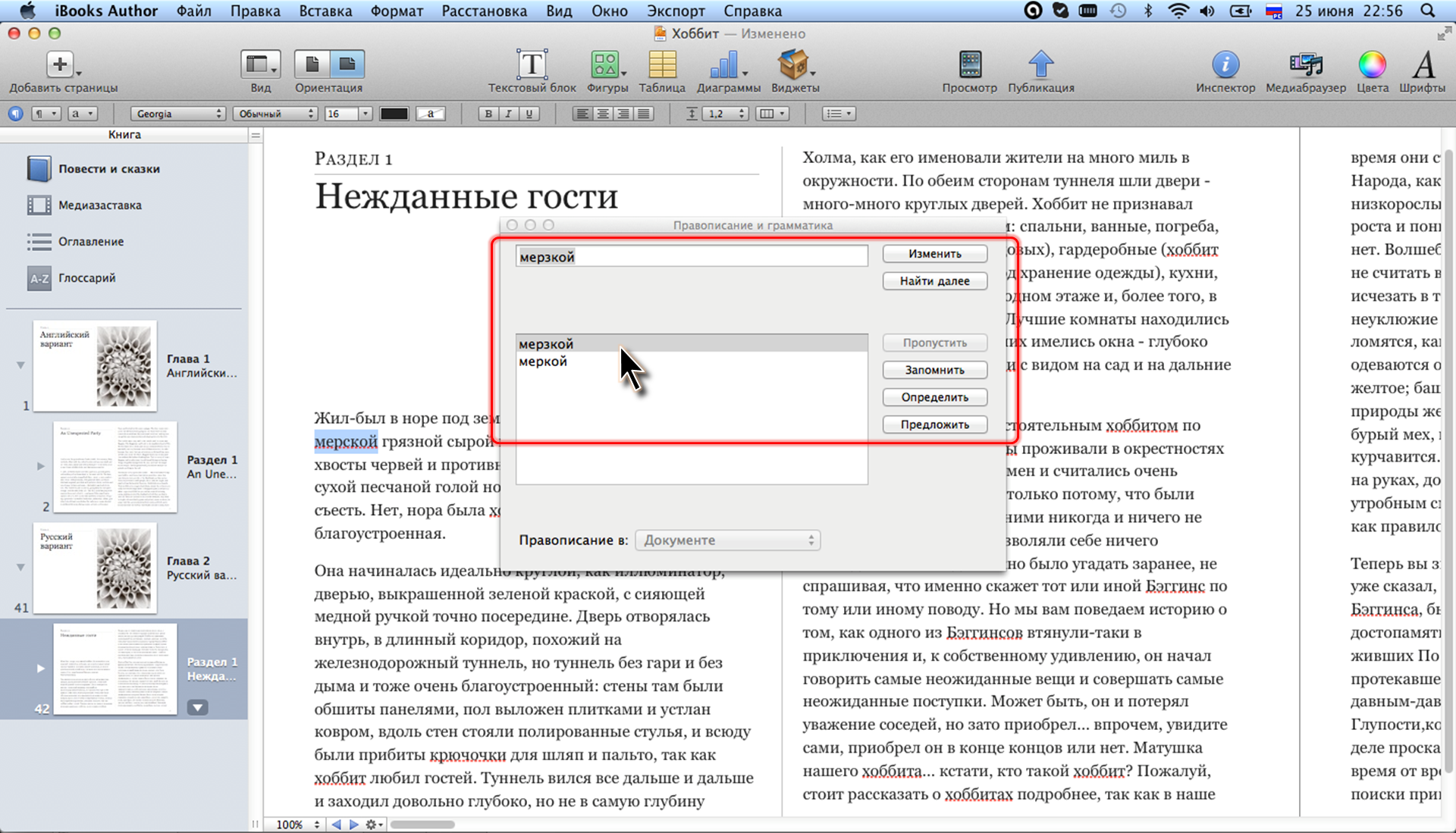Viewport: 1456px width, 833px height.
Task: Click the Предложить button
Action: pyautogui.click(x=935, y=424)
